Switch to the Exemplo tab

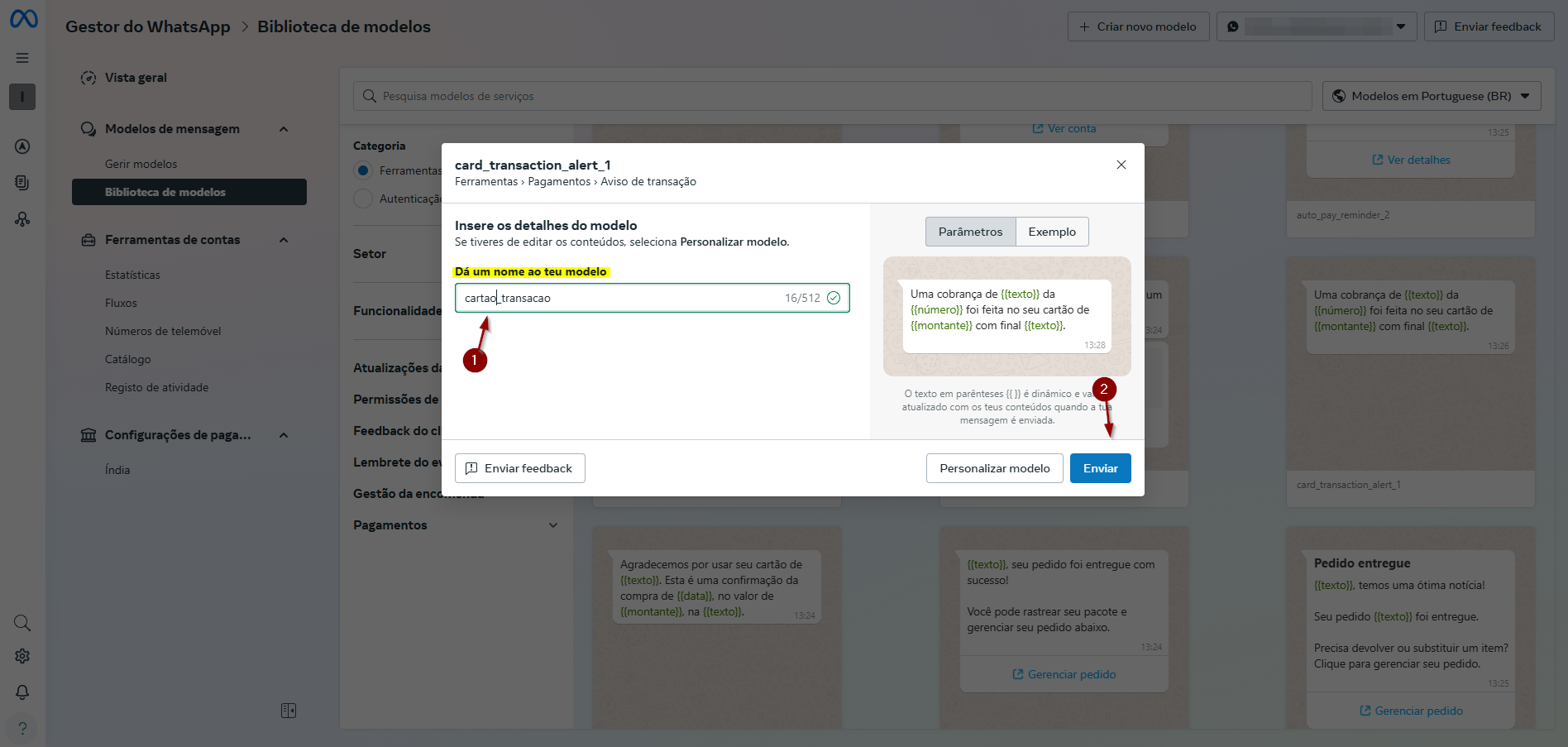click(x=1051, y=232)
